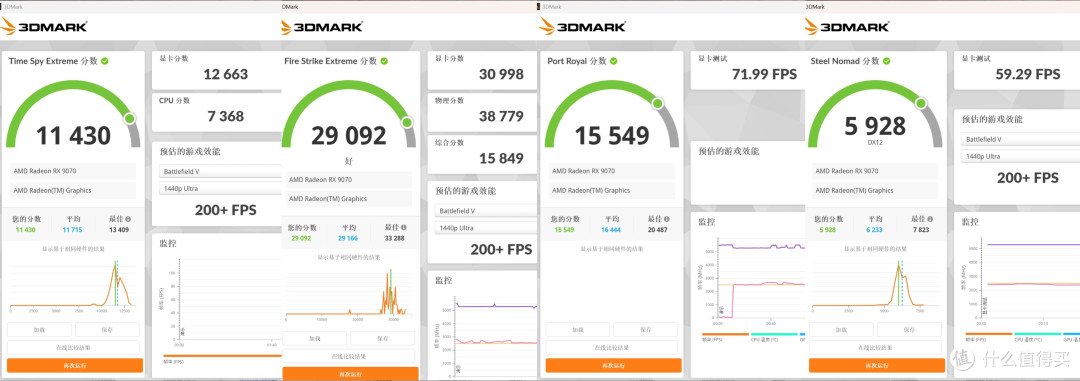Click average score 11 715 in Time Spy
1080x381 pixels.
click(73, 229)
